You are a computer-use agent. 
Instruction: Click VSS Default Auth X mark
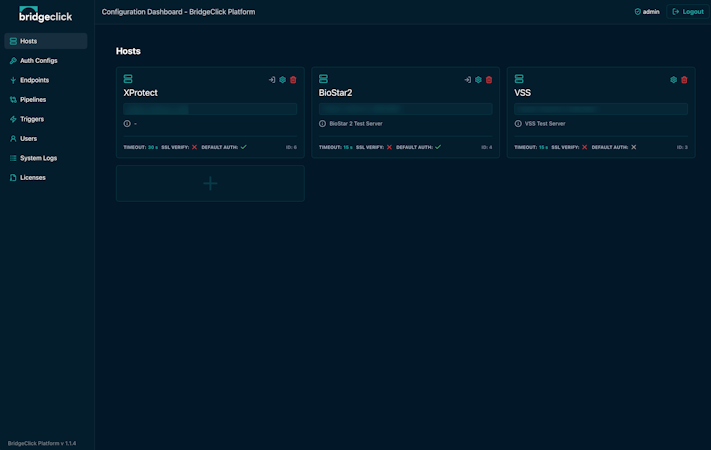tap(634, 147)
